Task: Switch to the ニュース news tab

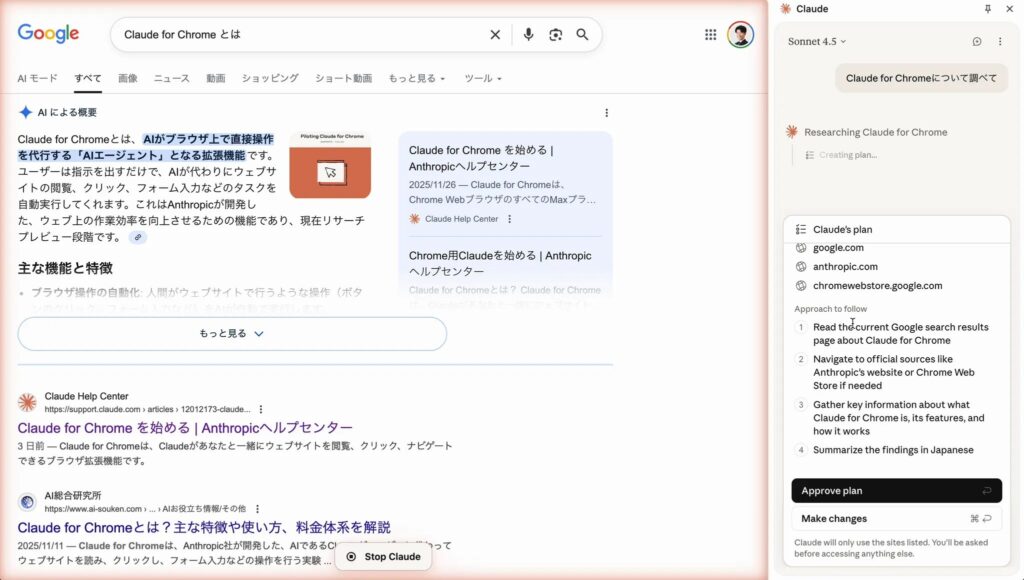Action: [x=171, y=78]
